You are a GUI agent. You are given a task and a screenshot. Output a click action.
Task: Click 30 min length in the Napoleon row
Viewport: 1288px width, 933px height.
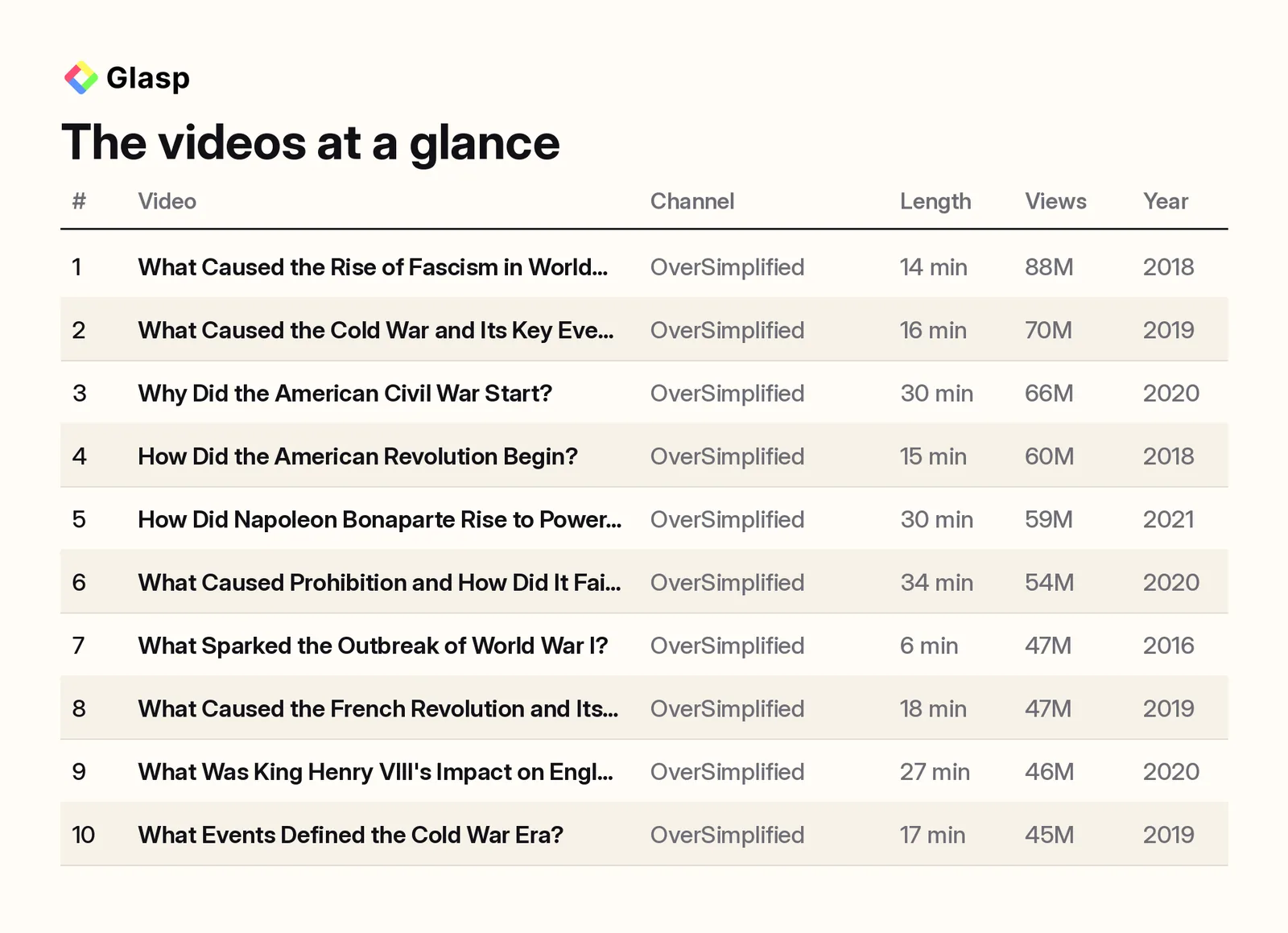[x=937, y=519]
